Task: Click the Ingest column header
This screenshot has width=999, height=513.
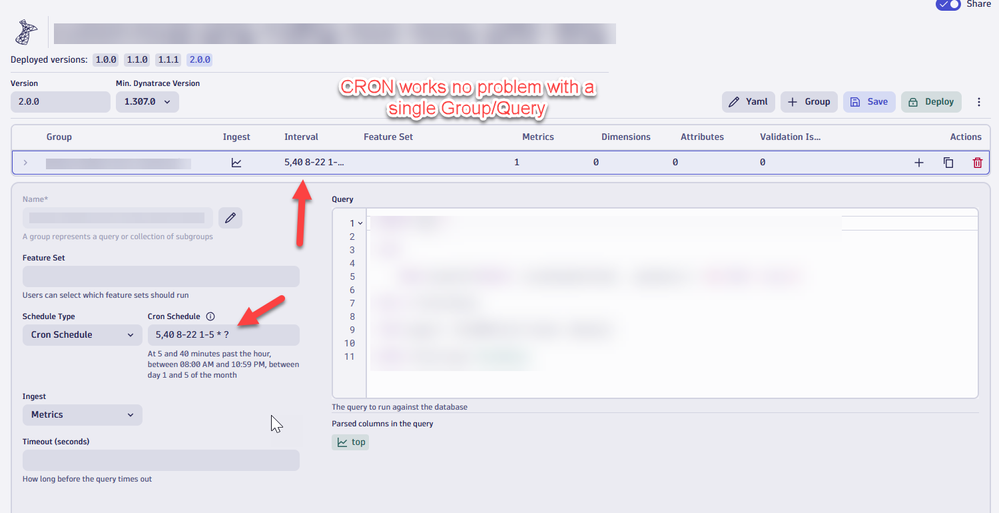Action: [236, 137]
